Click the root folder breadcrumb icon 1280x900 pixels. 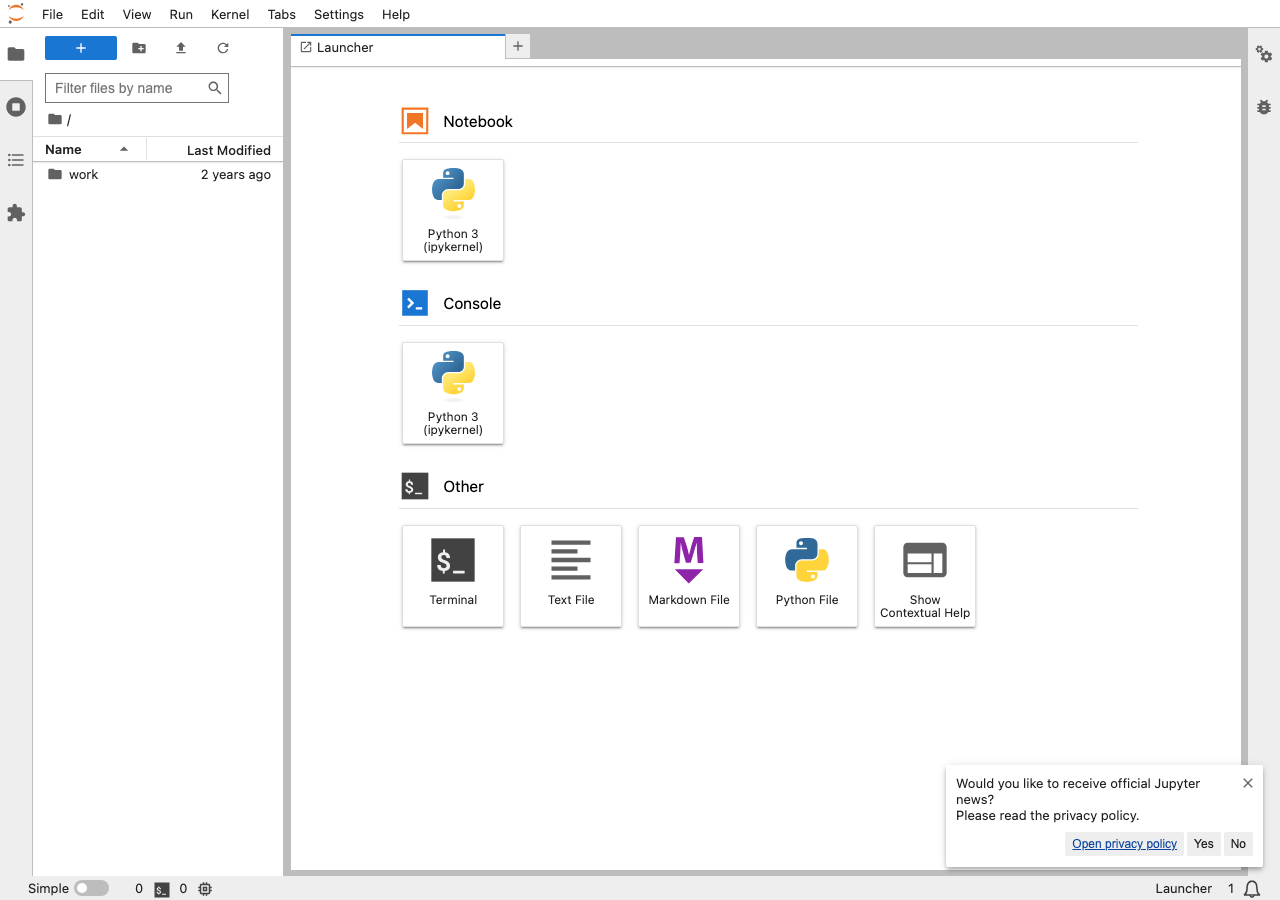[55, 120]
